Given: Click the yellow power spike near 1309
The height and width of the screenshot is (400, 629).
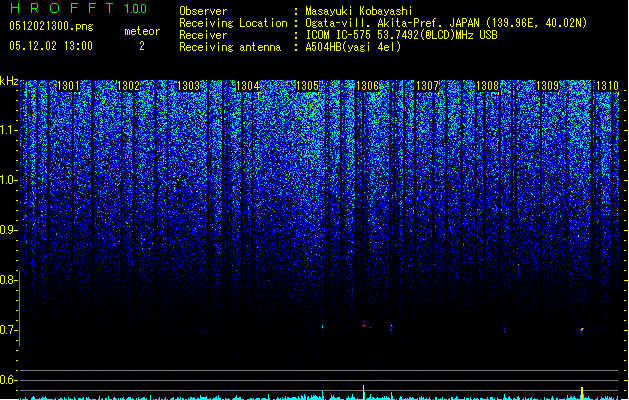Looking at the screenshot, I should (x=582, y=393).
